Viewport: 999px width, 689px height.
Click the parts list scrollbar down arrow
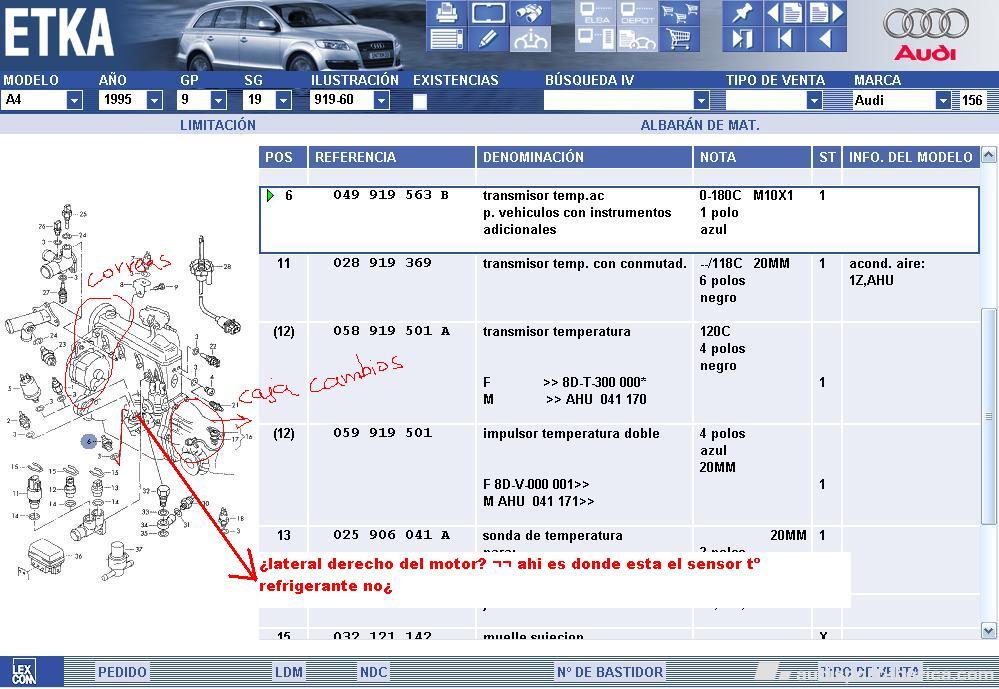tap(989, 631)
